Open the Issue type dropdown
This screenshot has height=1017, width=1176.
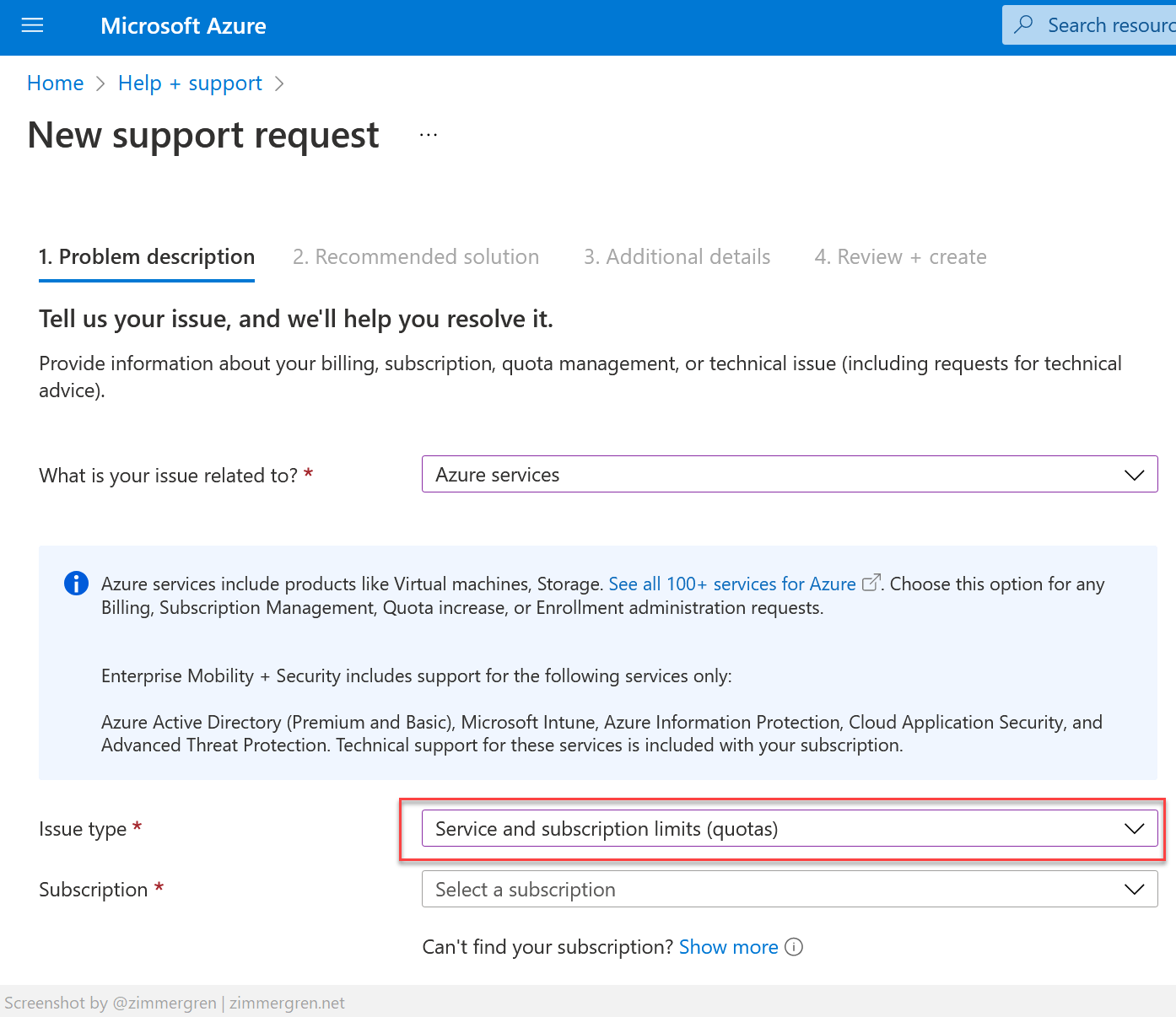(1133, 828)
